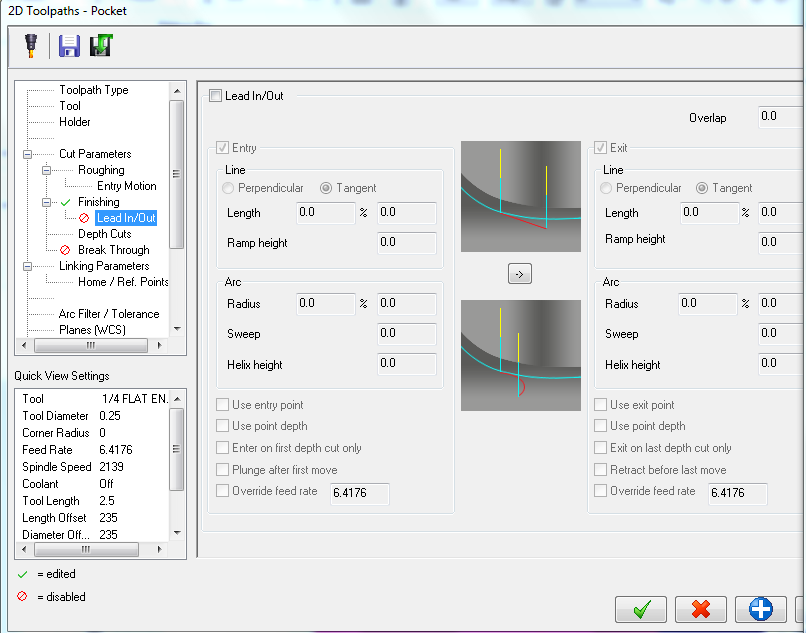Collapse the Linking Parameters tree node
Viewport: 806px width, 633px height.
(x=27, y=266)
